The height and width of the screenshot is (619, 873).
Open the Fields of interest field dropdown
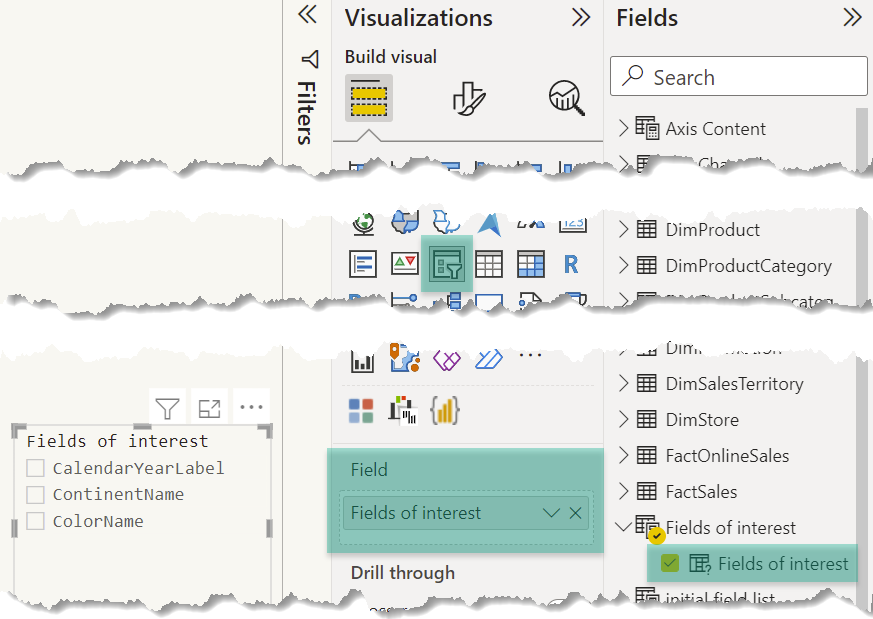pyautogui.click(x=550, y=513)
